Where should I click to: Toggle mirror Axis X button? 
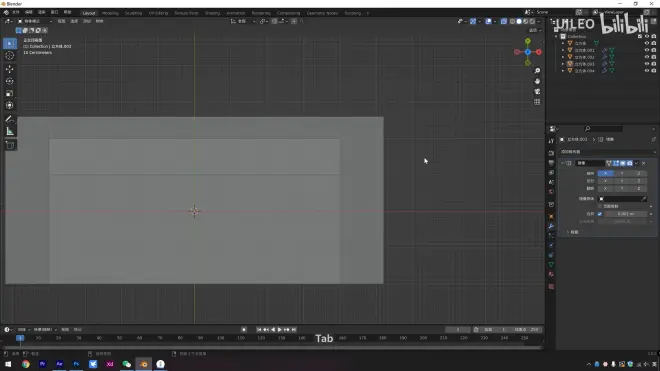[606, 173]
